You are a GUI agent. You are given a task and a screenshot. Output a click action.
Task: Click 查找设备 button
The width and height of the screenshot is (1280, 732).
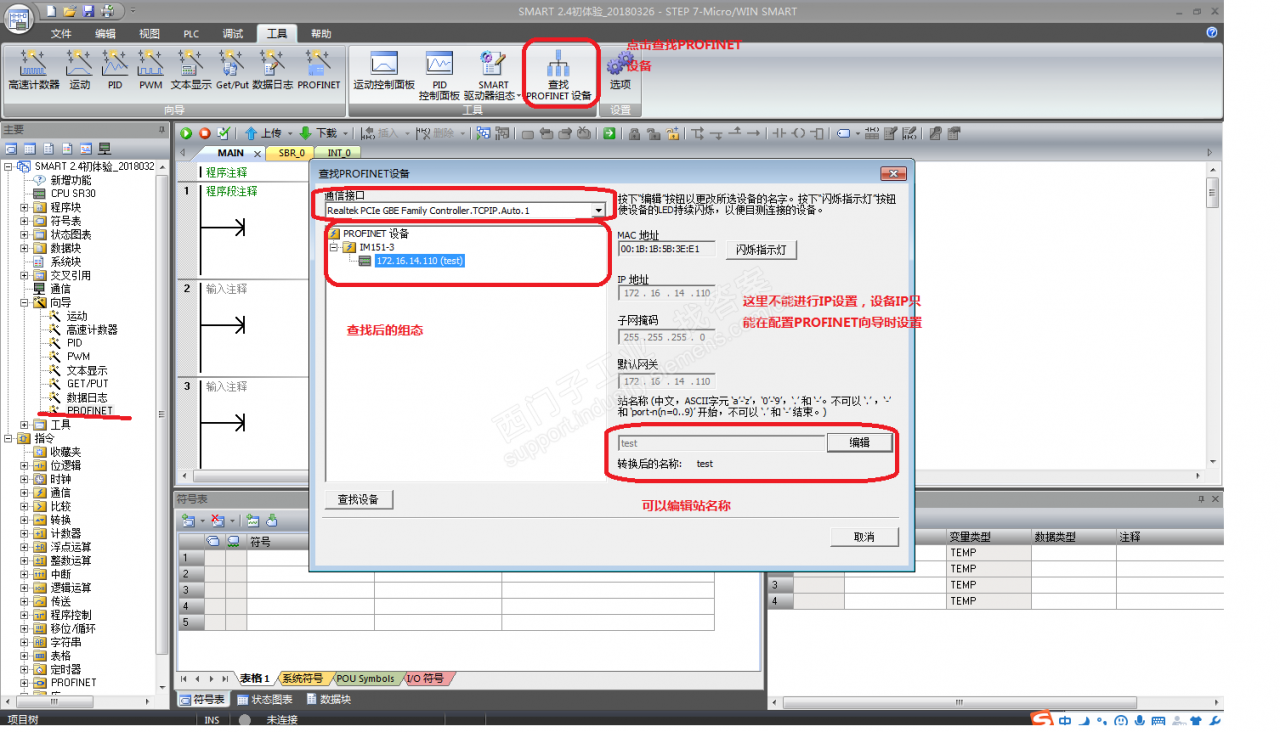click(x=358, y=499)
